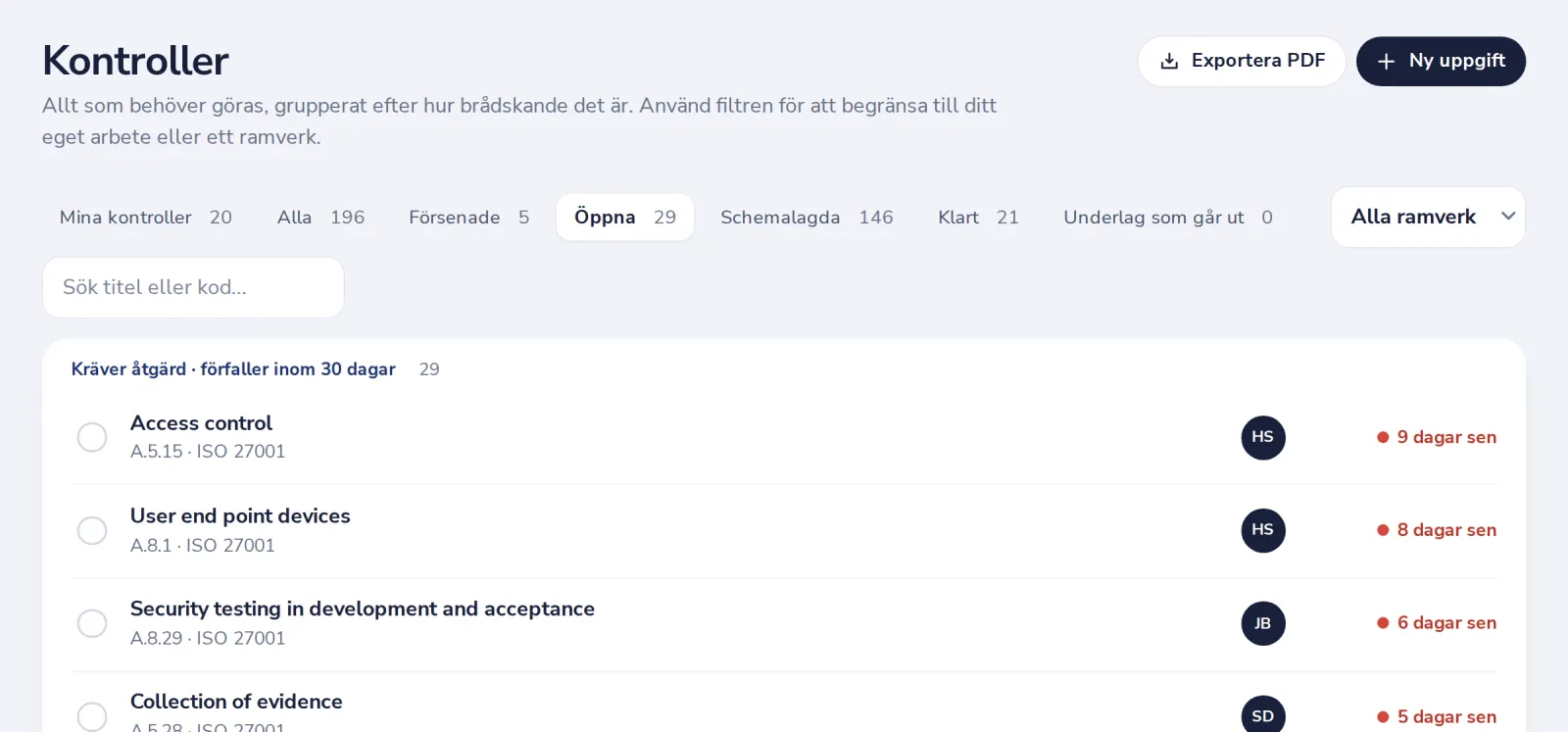Click the 9 dagar sen overdue label
The image size is (1568, 732).
coord(1437,437)
